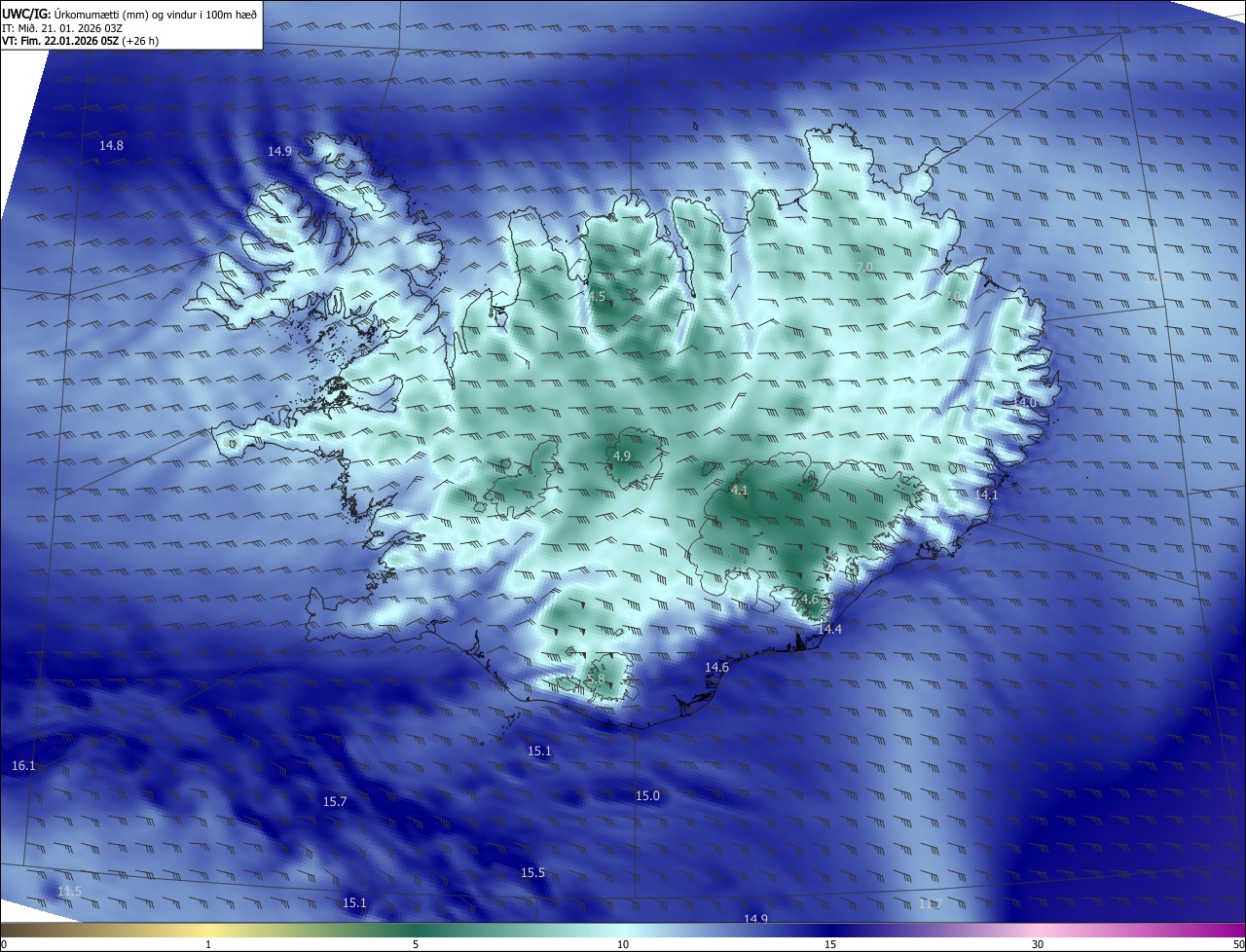The image size is (1246, 952).
Task: Pick the 4.6 value label
Action: point(809,600)
